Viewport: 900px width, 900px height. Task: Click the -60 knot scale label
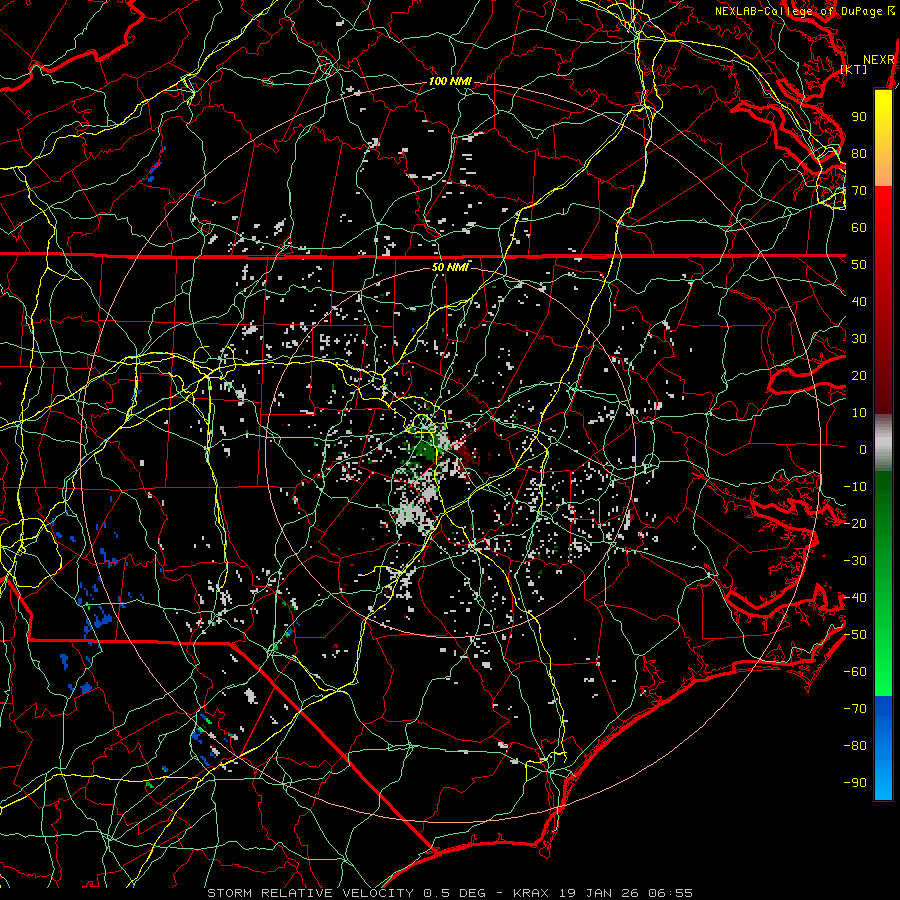click(855, 672)
